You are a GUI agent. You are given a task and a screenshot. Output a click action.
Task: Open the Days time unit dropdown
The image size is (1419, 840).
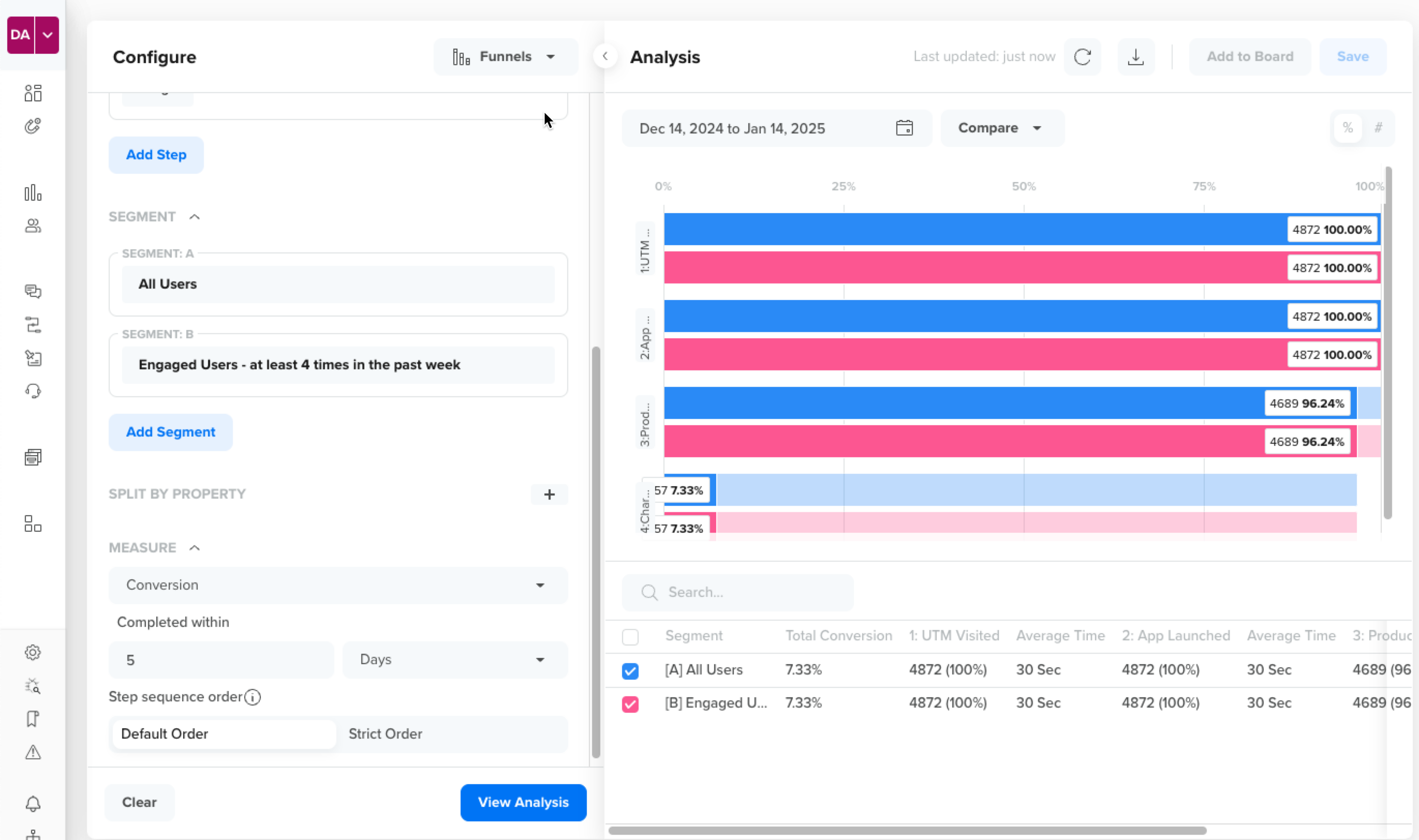pos(455,659)
